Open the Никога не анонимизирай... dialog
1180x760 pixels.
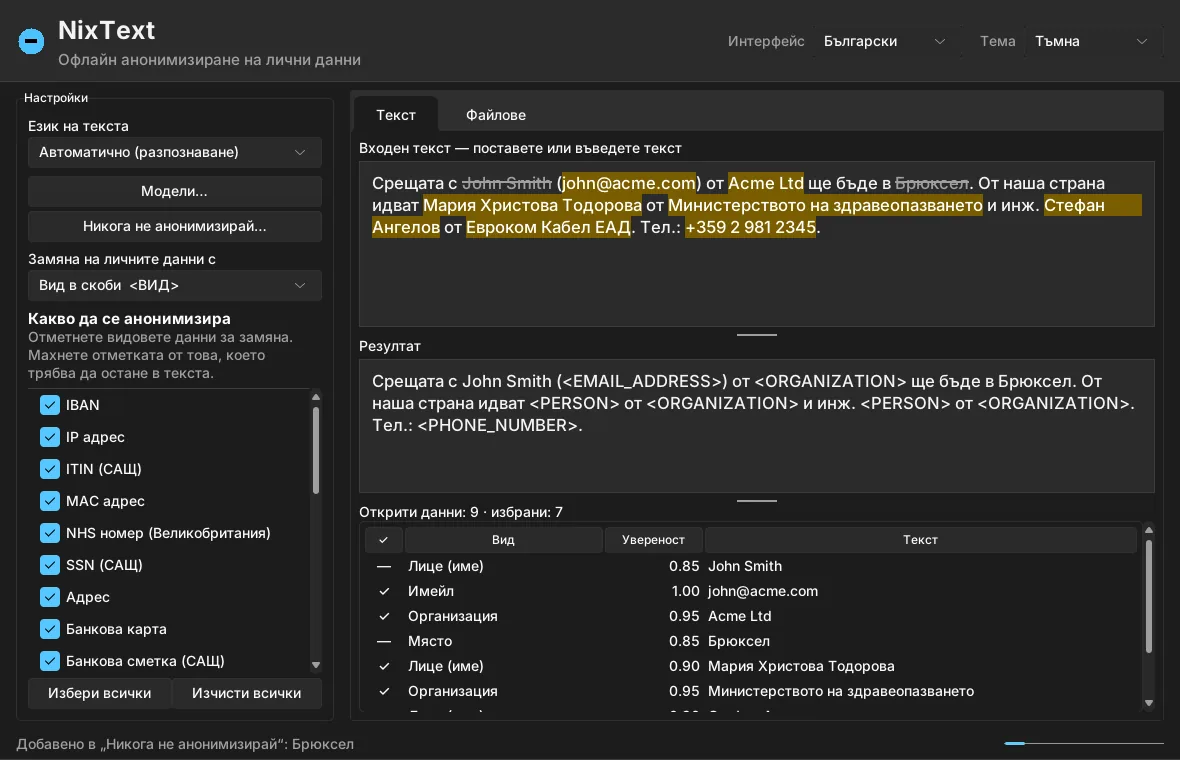[x=175, y=226]
